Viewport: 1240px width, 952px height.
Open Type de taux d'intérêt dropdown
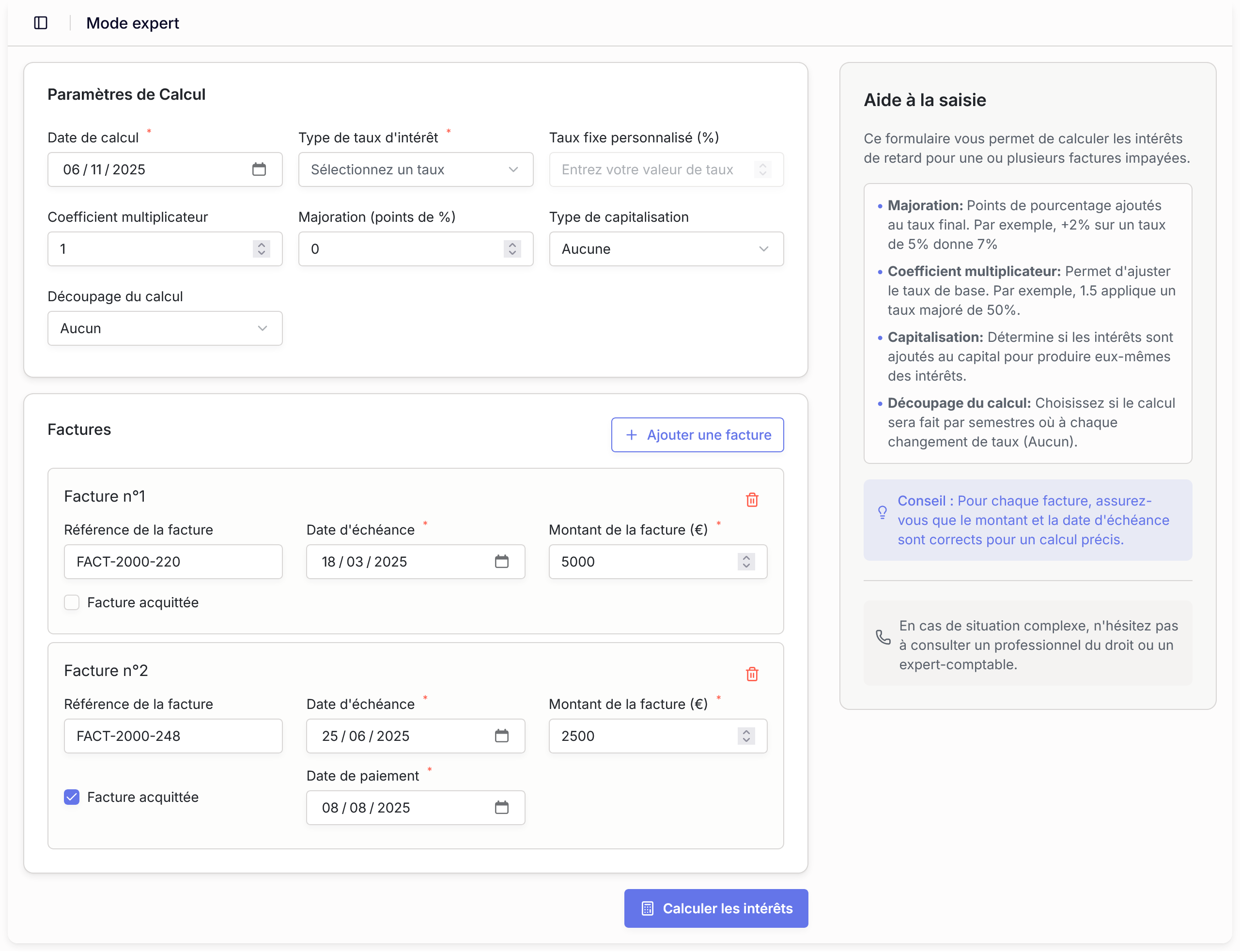[416, 169]
